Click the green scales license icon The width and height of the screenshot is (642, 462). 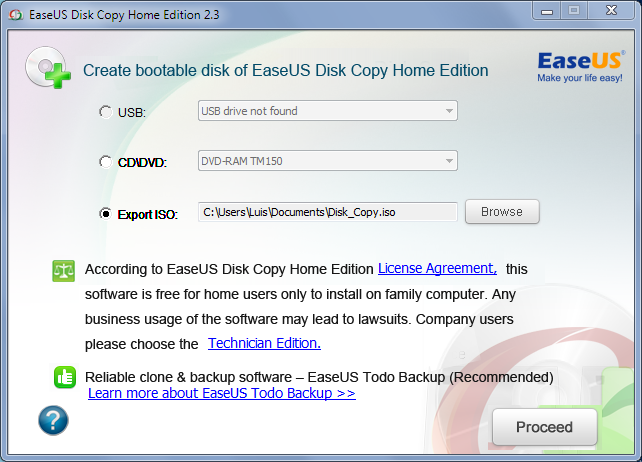(x=63, y=271)
